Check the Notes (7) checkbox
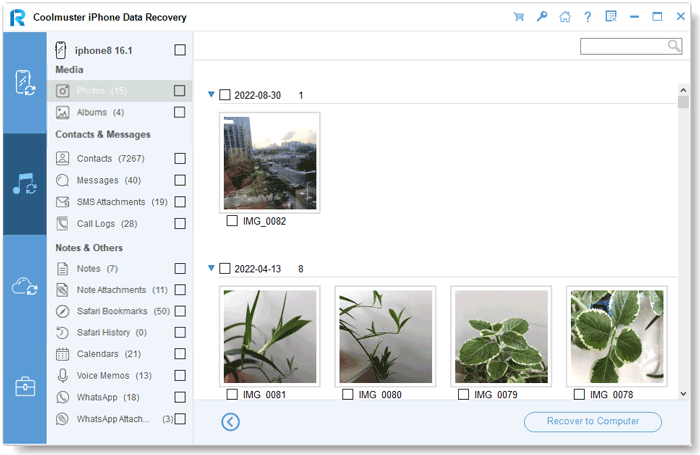This screenshot has height=455, width=700. point(180,268)
